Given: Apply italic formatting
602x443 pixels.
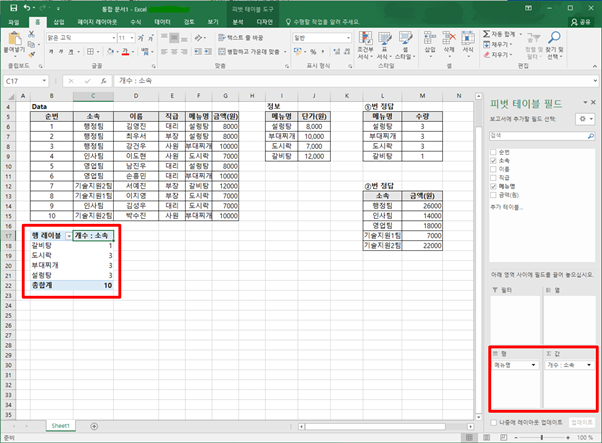Looking at the screenshot, I should 61,51.
